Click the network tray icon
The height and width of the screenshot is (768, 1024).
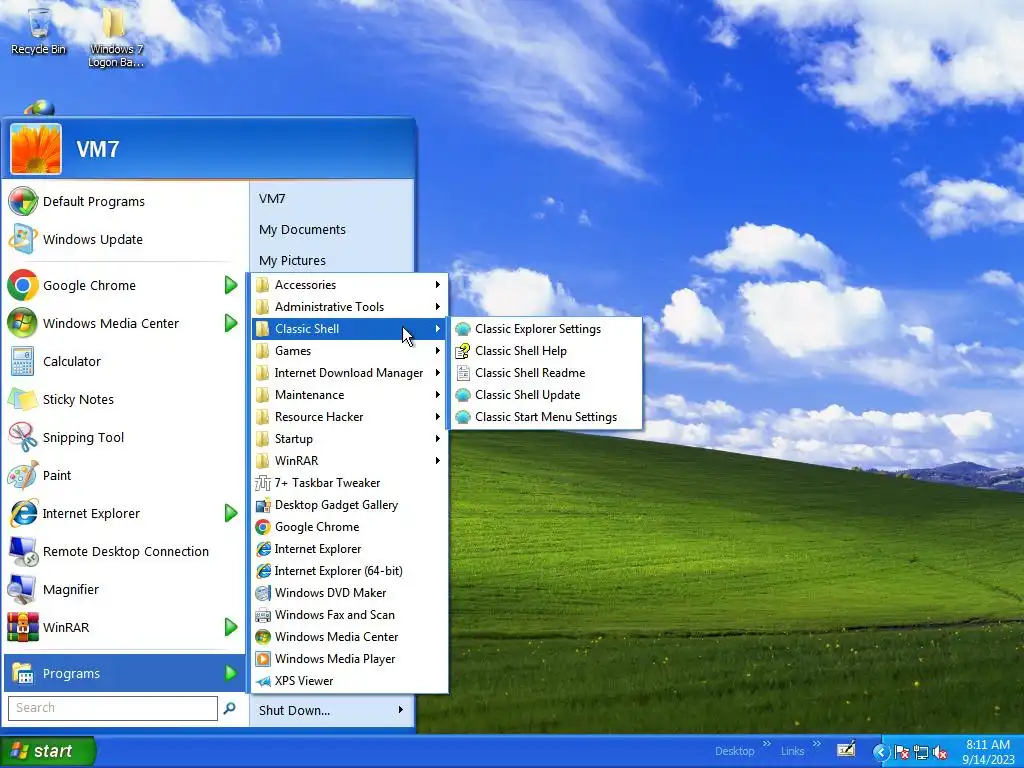[x=921, y=752]
